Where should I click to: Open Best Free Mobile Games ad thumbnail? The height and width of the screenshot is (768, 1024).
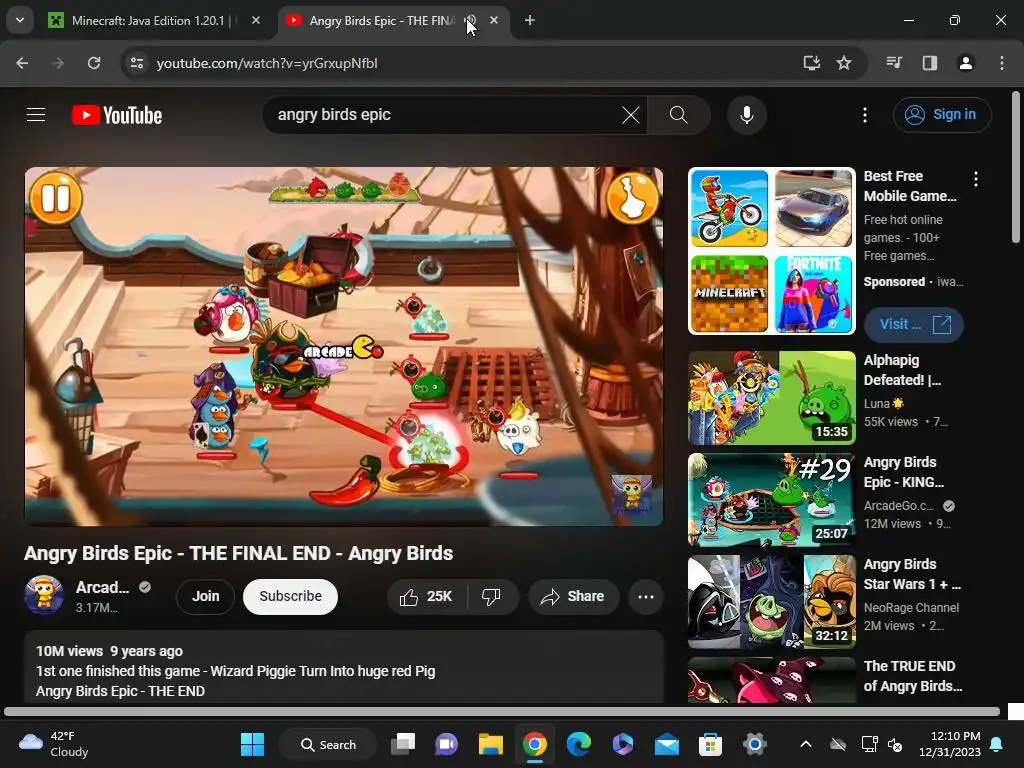771,251
